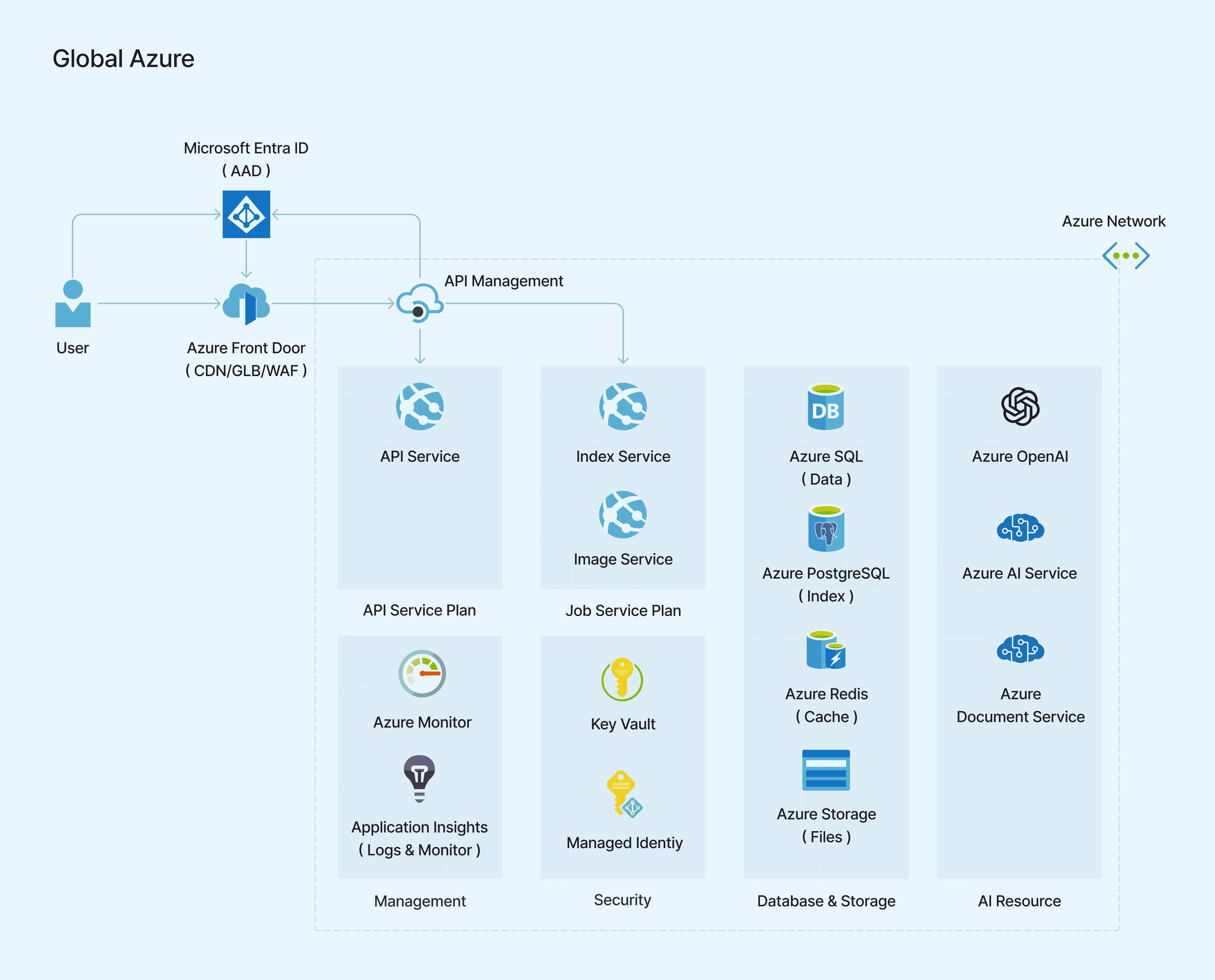Viewport: 1215px width, 980px height.
Task: Select the API Service icon
Action: point(420,407)
